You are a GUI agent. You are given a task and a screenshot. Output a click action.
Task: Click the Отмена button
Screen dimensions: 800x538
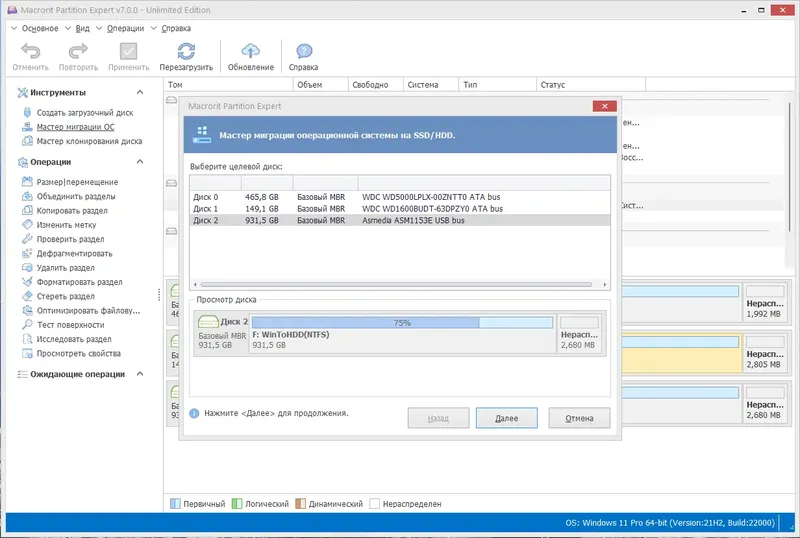(x=579, y=418)
